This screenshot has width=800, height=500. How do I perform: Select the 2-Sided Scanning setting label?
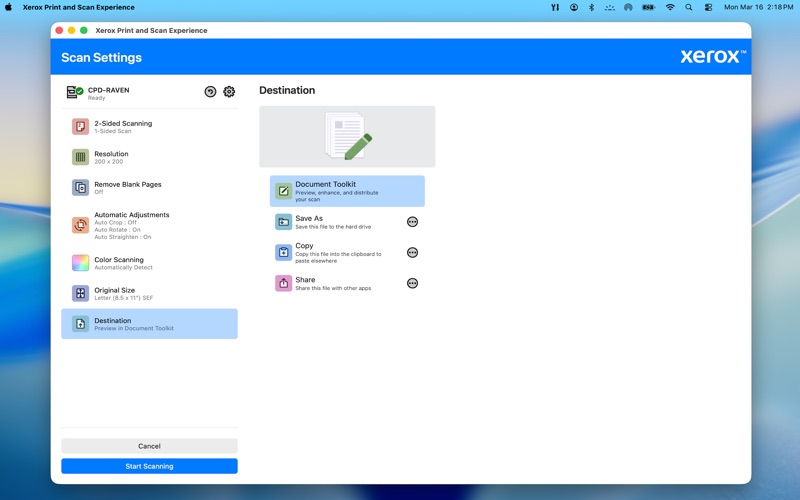pos(123,123)
